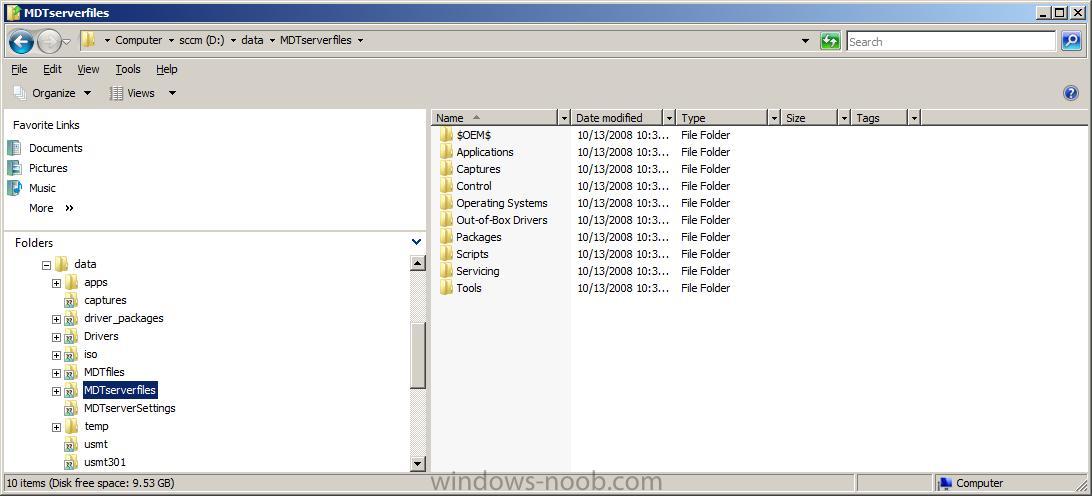Screen dimensions: 1092x496
Task: Open the Name column filter dropdown
Action: coord(565,118)
